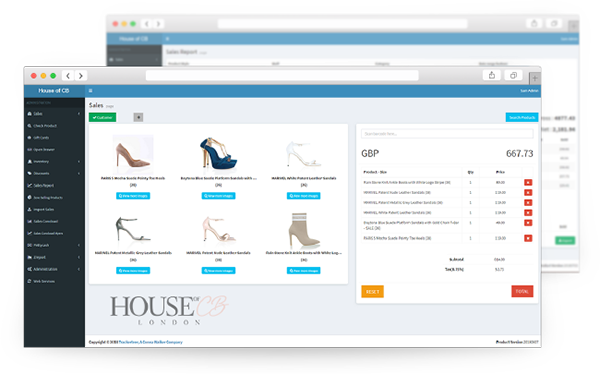This screenshot has height=374, width=600.
Task: Click green button in rear Sales Report window
Action: [565, 240]
